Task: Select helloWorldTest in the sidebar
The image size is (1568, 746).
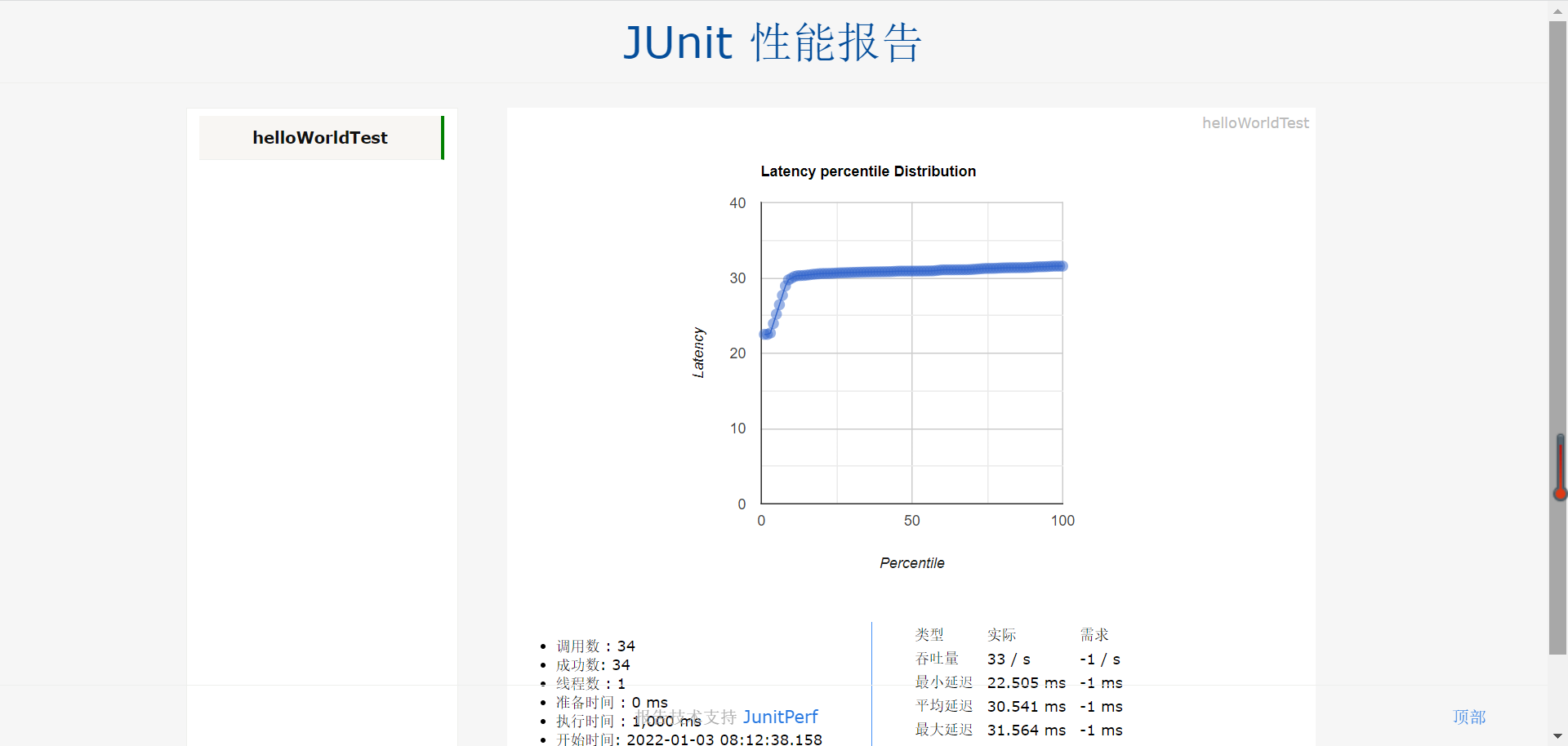Action: click(320, 138)
